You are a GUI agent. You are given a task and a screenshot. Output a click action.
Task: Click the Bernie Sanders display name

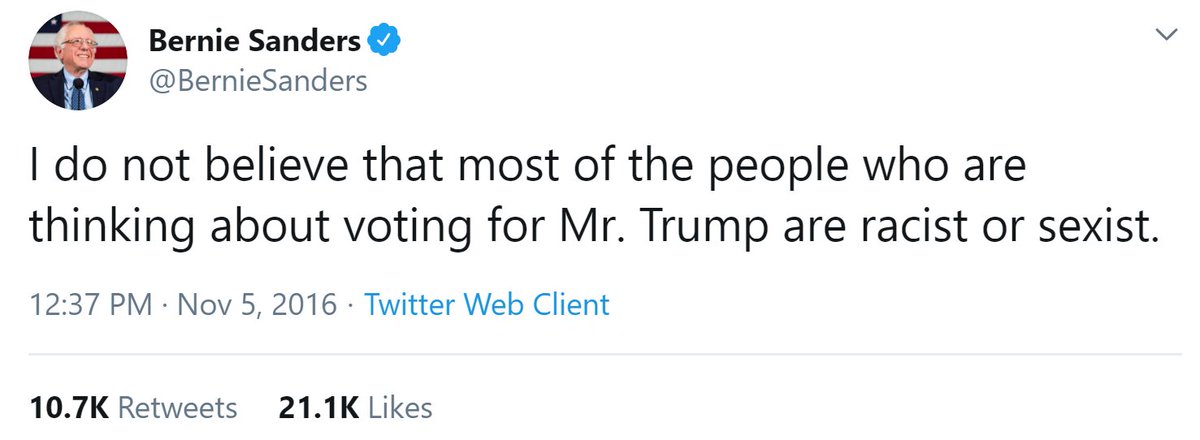tap(254, 42)
